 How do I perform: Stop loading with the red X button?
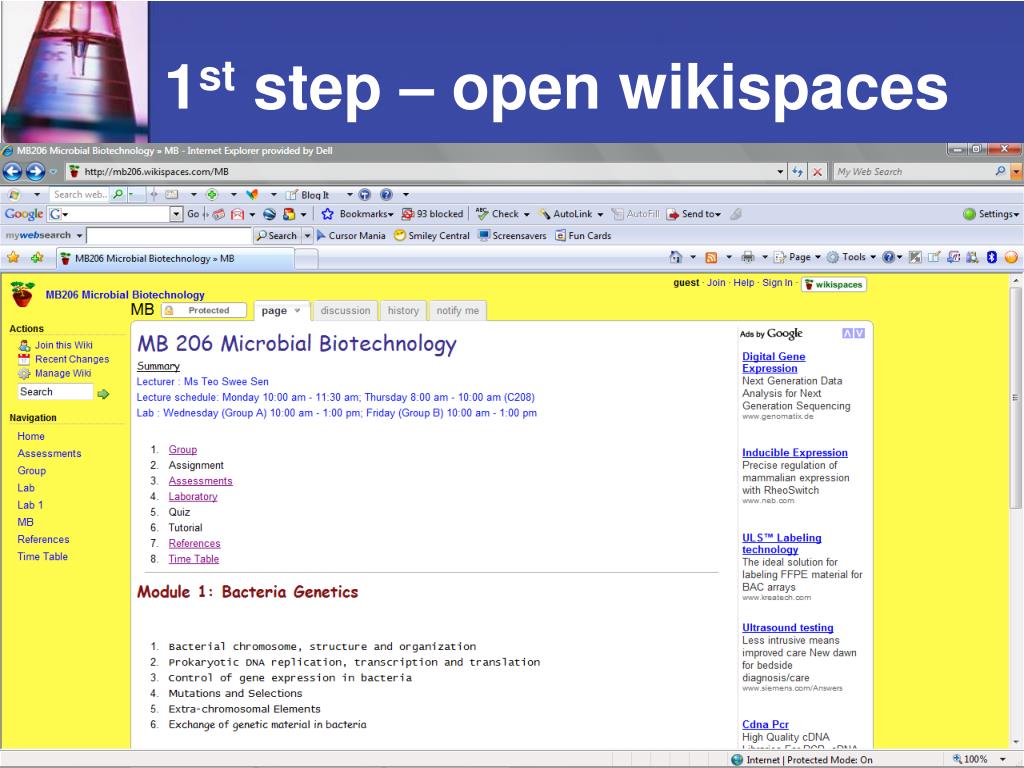point(817,172)
